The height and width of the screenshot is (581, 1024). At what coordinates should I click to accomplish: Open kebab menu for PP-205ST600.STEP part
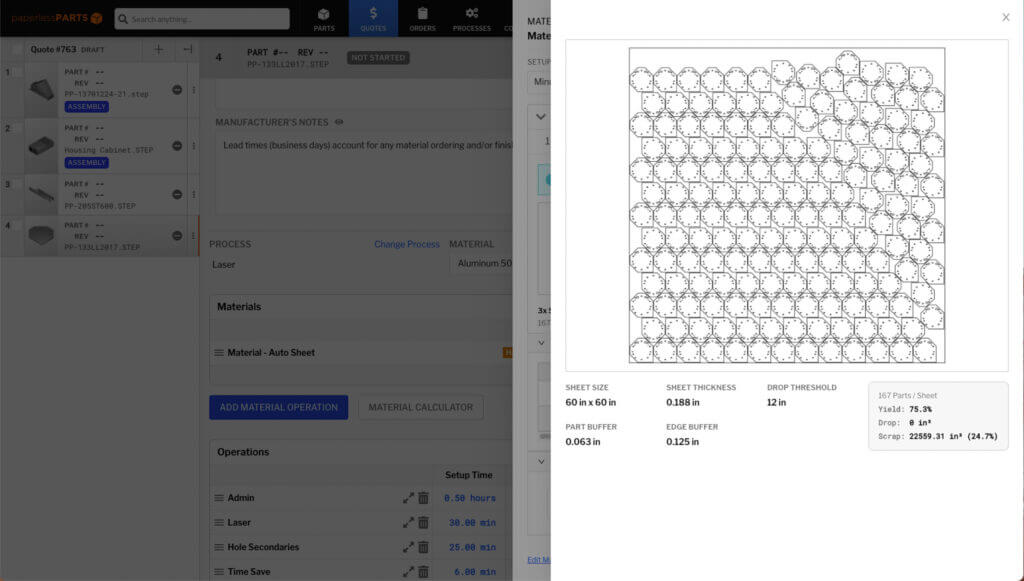193,193
